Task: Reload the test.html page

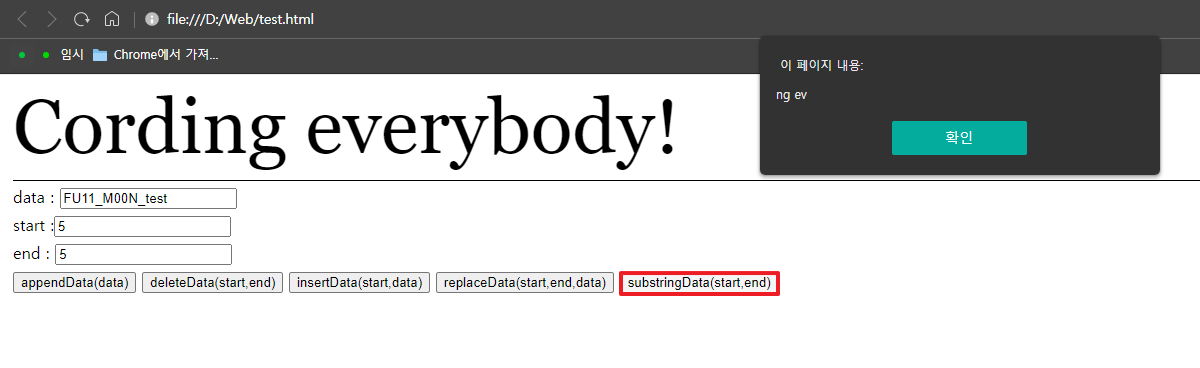Action: (x=82, y=19)
